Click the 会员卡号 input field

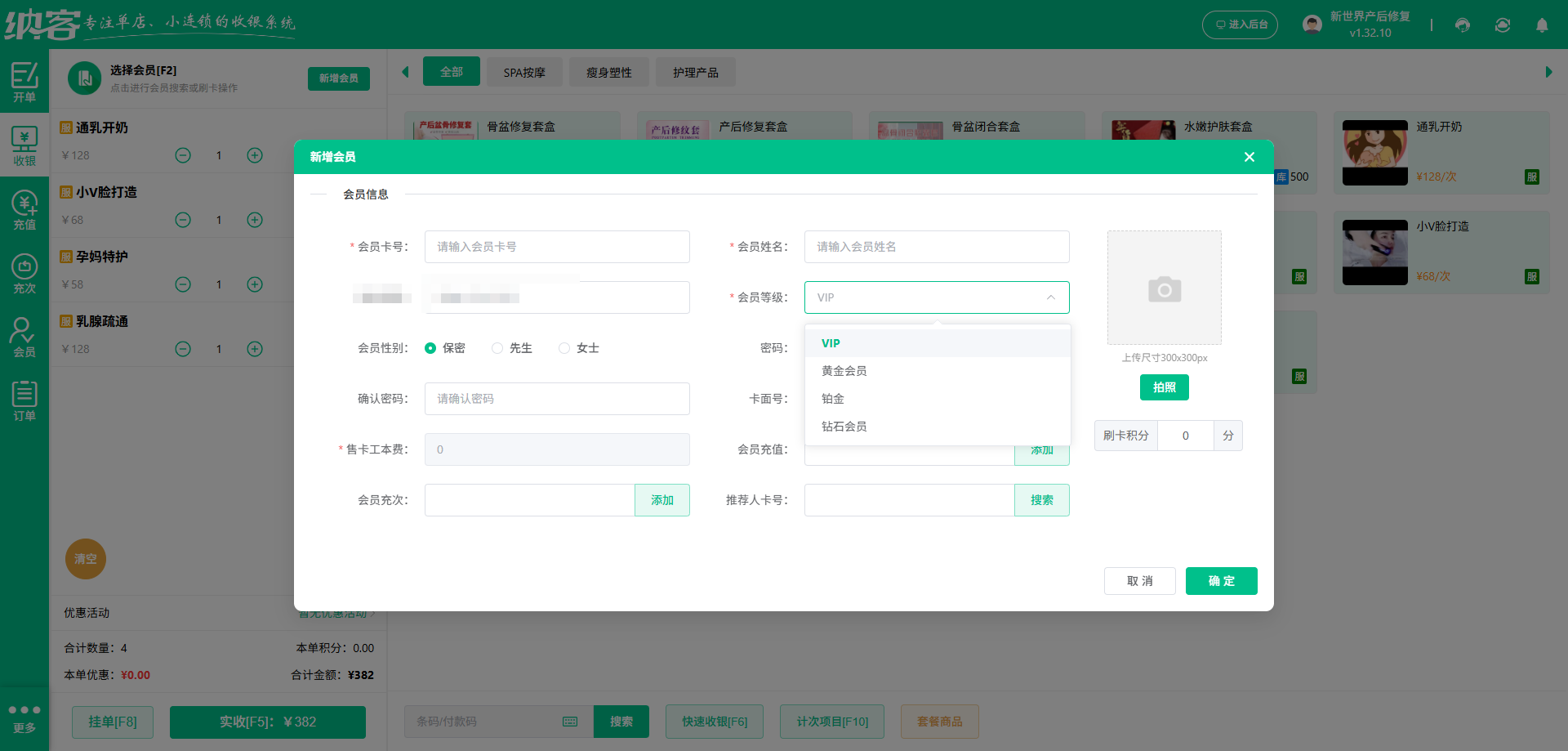tap(556, 246)
